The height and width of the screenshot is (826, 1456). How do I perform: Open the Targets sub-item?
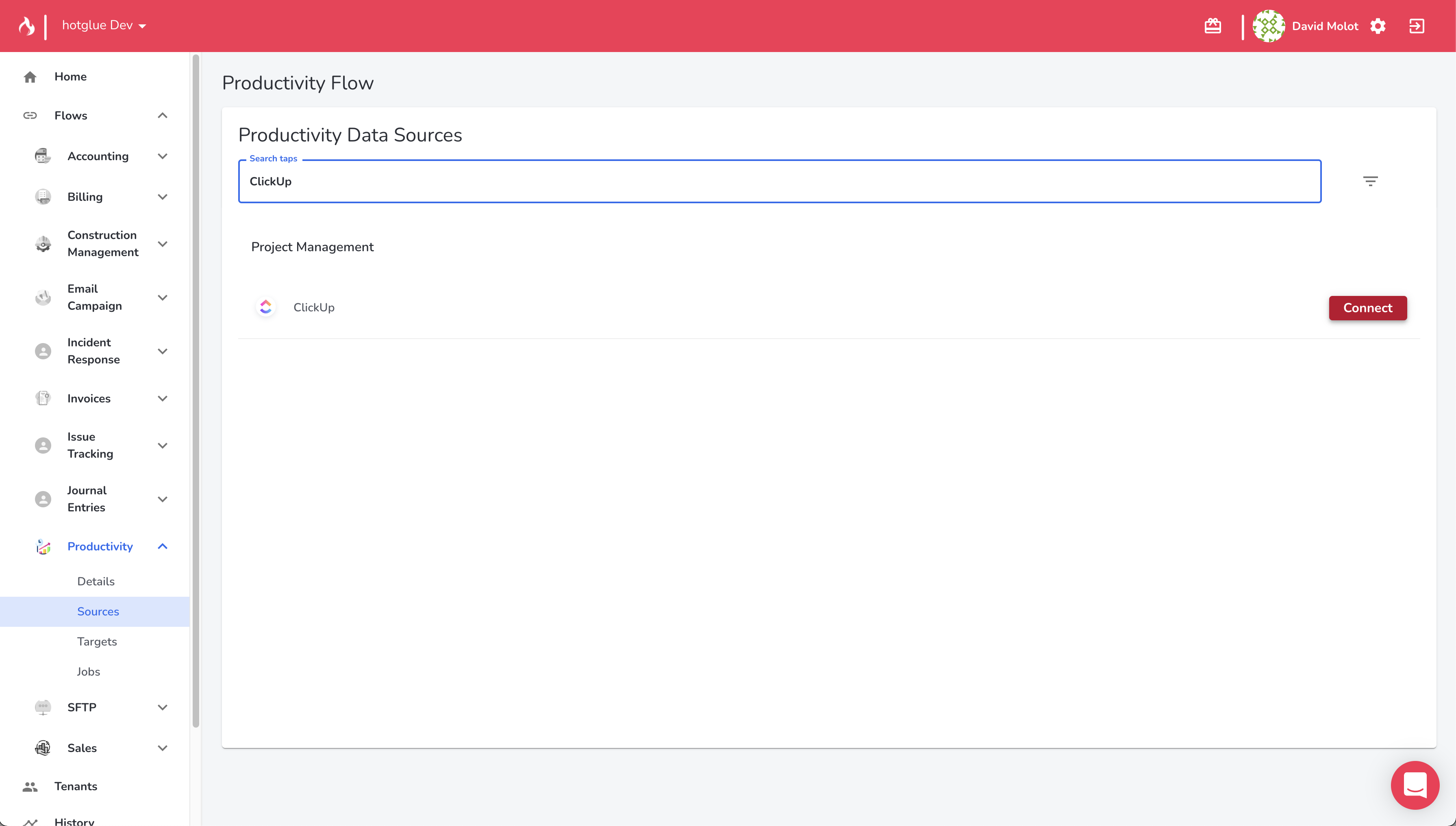(x=97, y=641)
